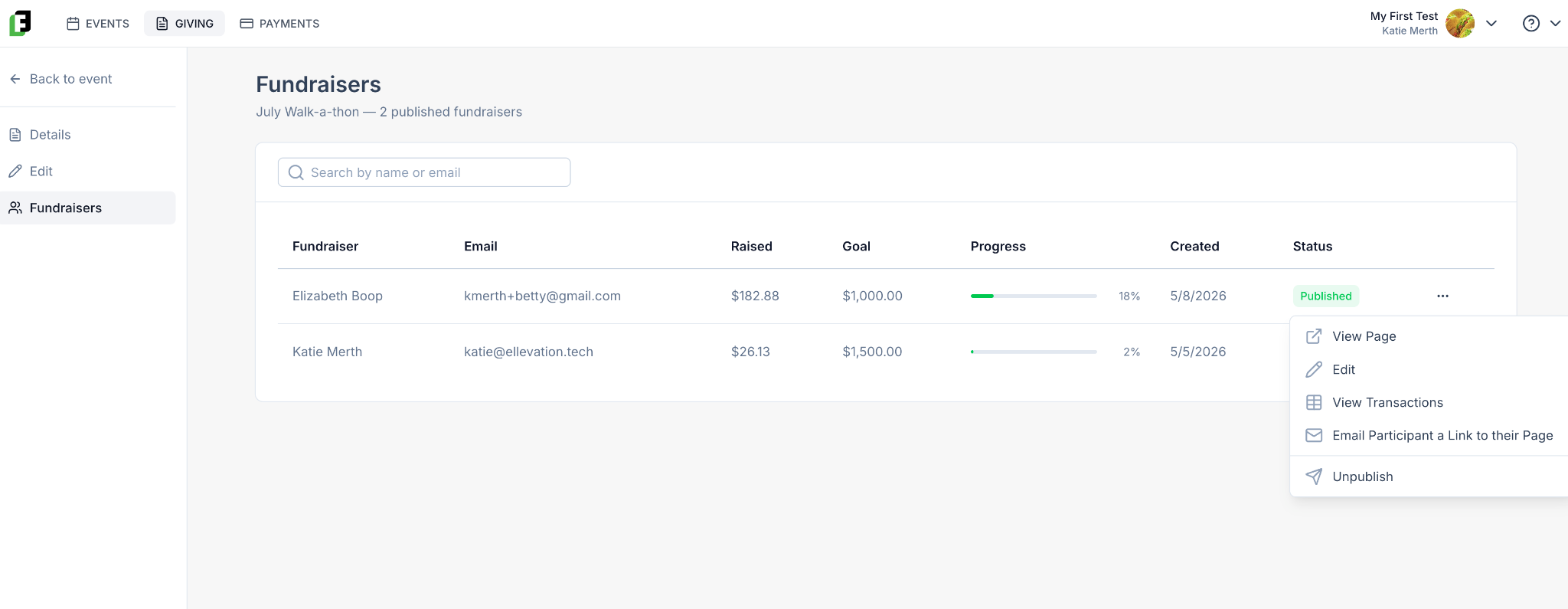1568x609 pixels.
Task: Open the help question mark icon
Action: [x=1530, y=23]
